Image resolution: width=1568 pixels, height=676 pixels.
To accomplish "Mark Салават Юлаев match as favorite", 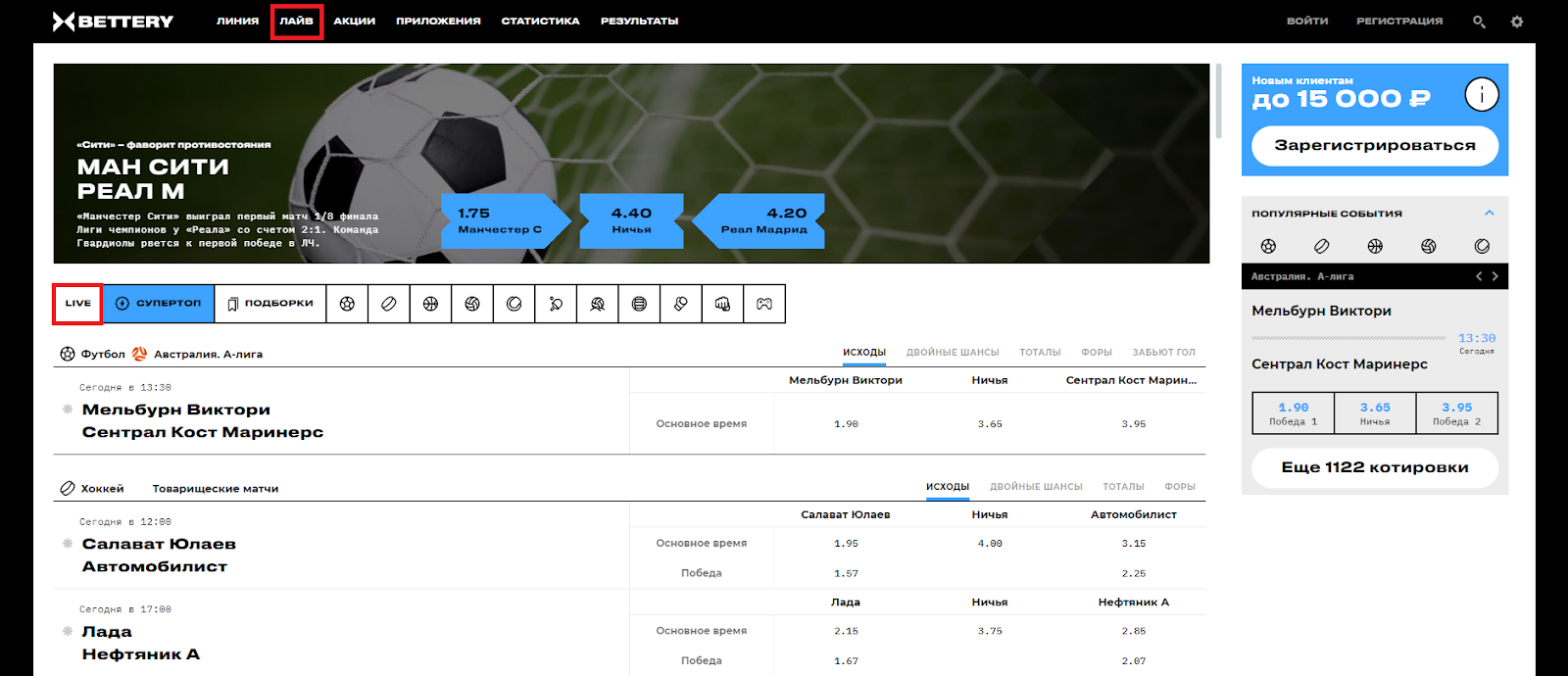I will tap(68, 544).
